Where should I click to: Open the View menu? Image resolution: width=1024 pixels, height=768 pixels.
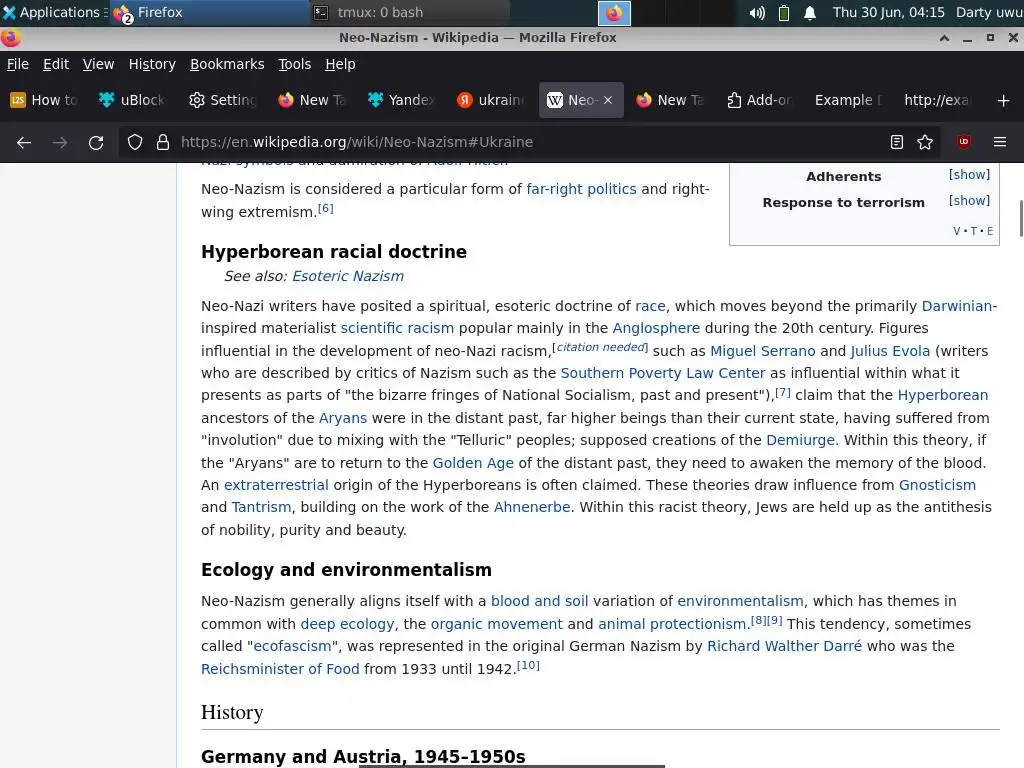[x=98, y=64]
